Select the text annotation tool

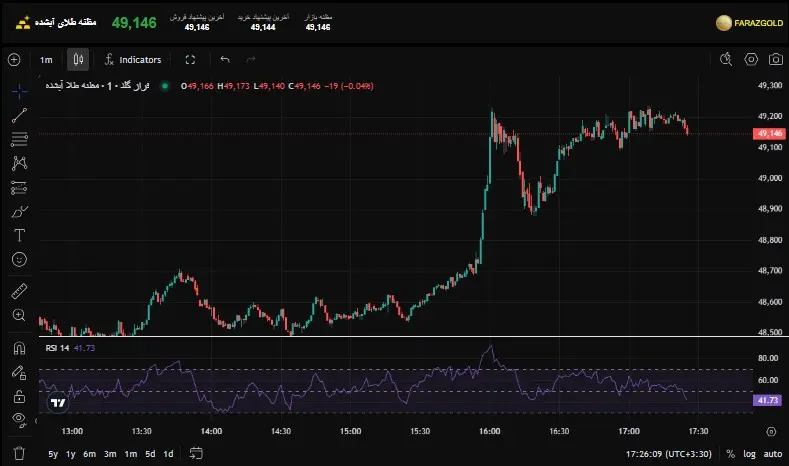tap(19, 236)
